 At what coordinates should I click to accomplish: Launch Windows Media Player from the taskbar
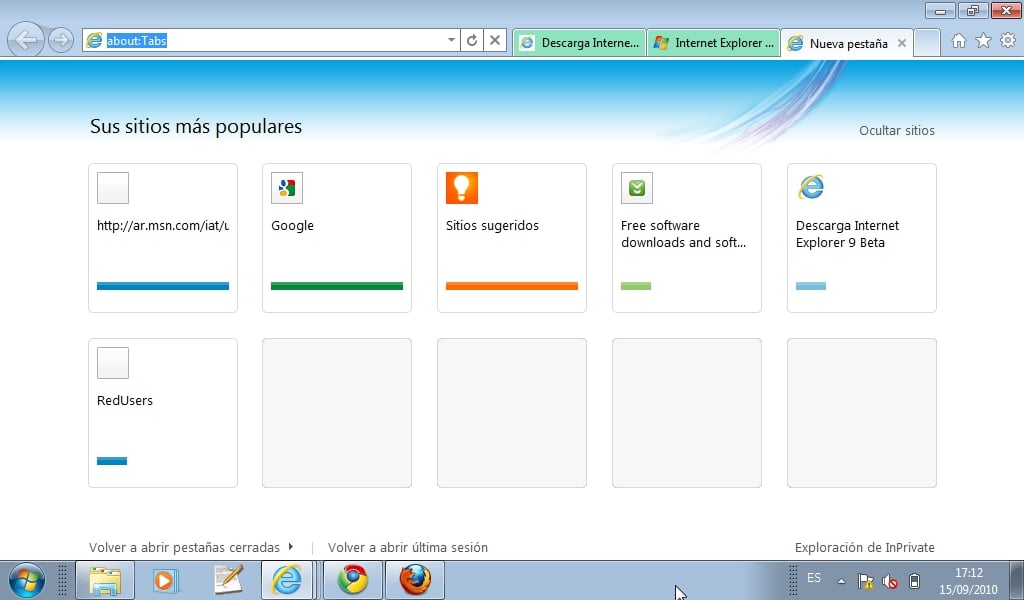tap(166, 580)
